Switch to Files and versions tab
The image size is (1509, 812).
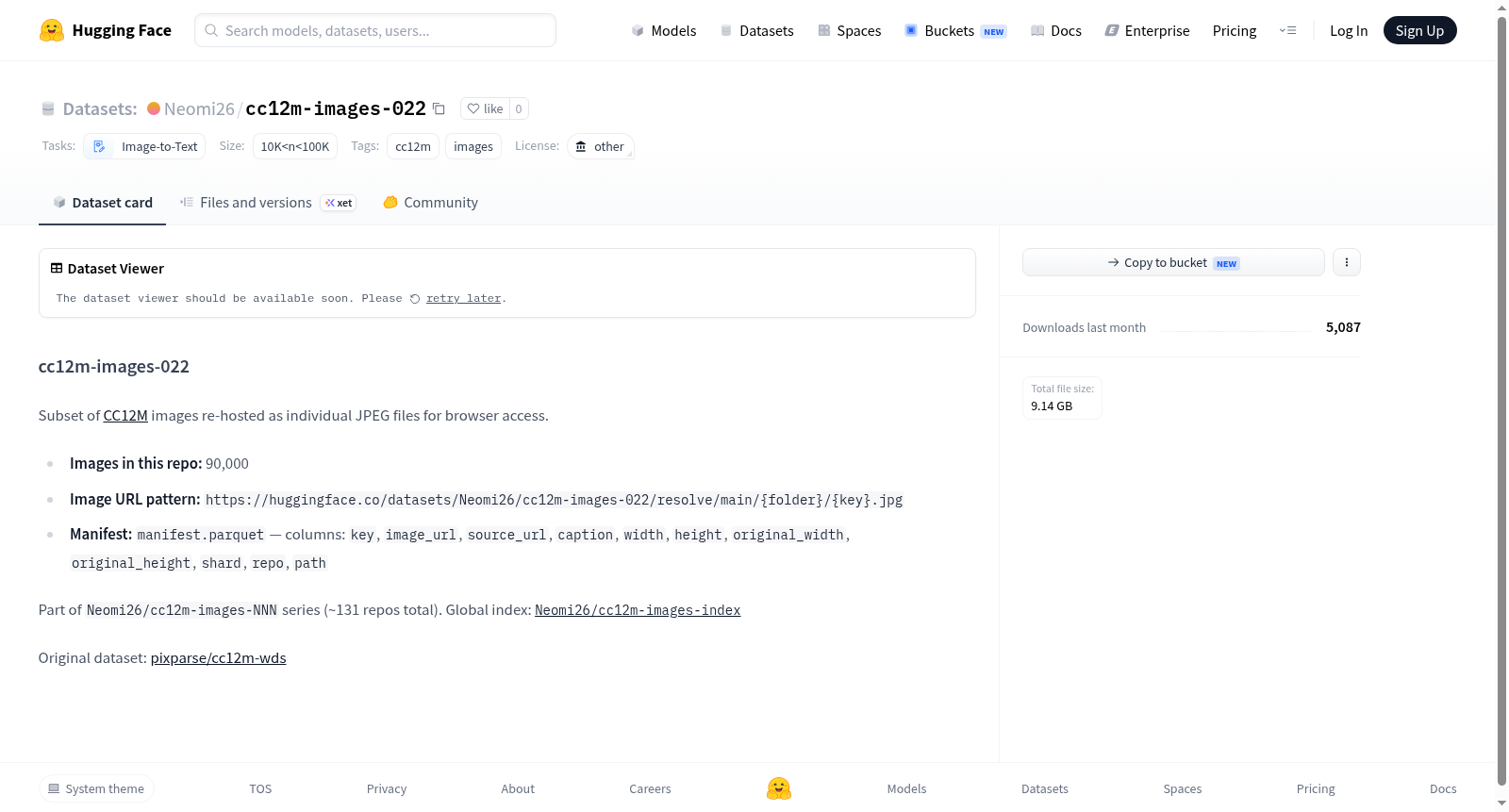tap(268, 203)
